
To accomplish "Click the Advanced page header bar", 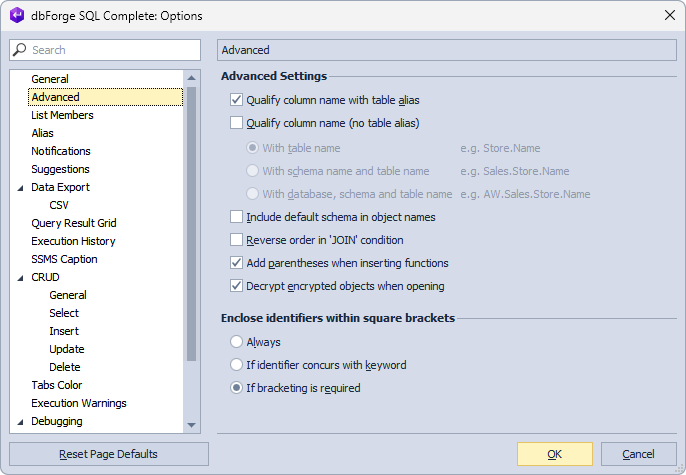I will point(447,50).
